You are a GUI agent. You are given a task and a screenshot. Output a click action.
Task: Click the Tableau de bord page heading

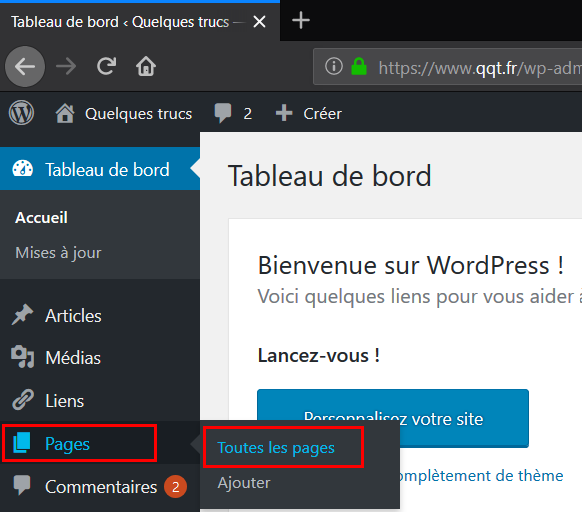click(x=330, y=176)
